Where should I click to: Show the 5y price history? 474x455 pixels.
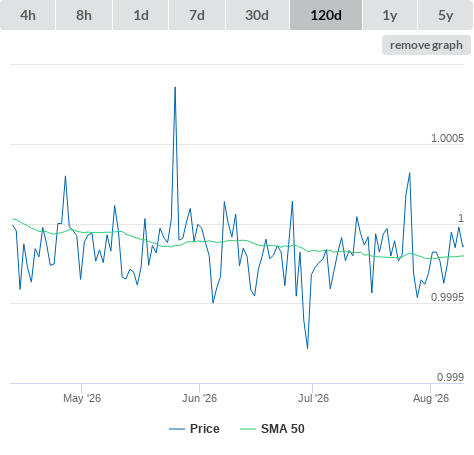click(x=445, y=15)
